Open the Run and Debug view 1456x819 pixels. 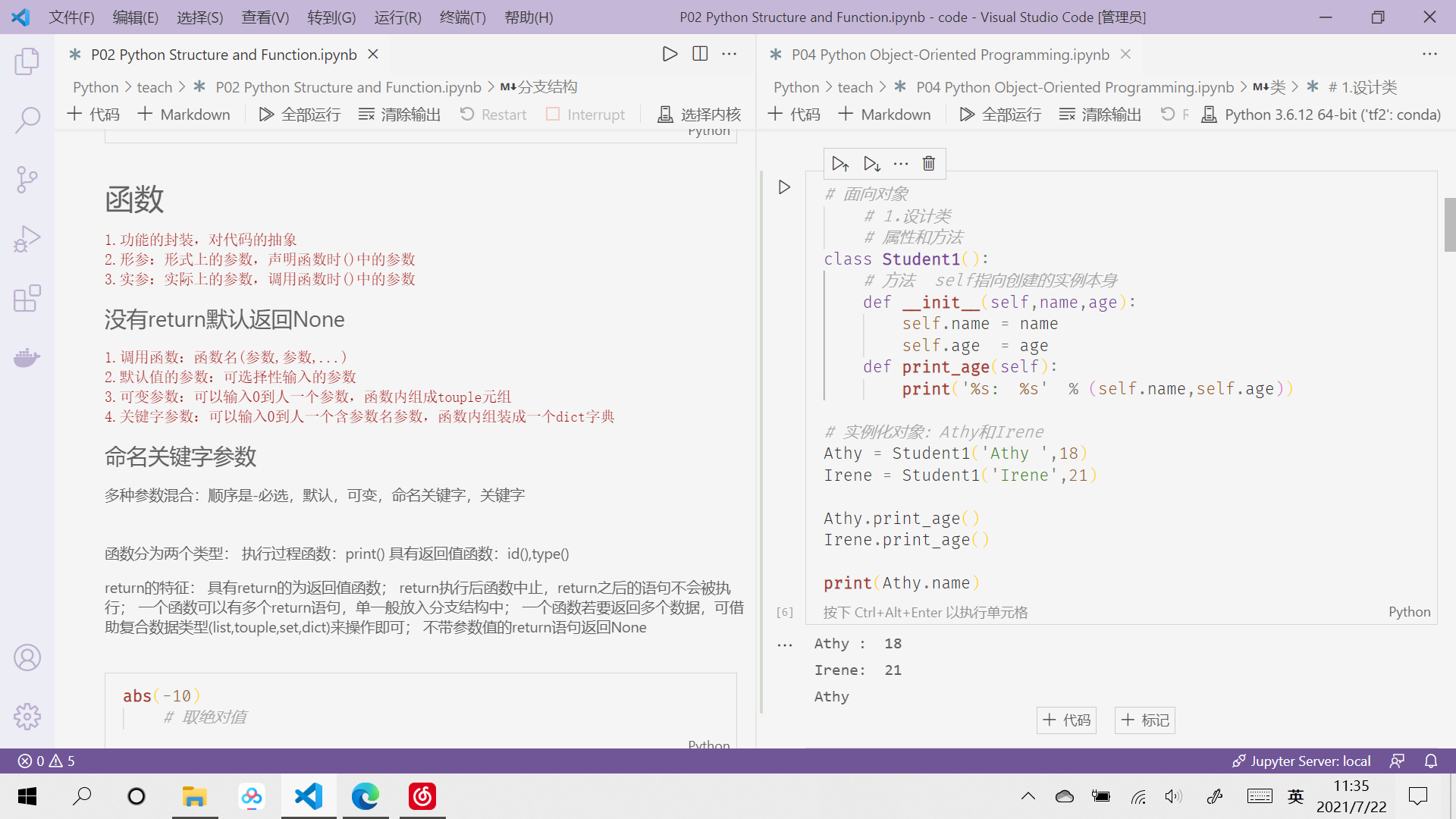27,239
